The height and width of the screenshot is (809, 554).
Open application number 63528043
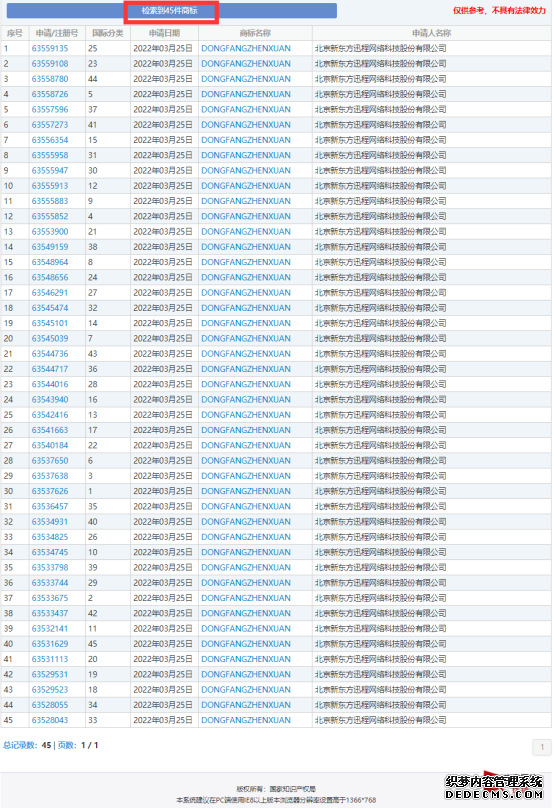50,720
